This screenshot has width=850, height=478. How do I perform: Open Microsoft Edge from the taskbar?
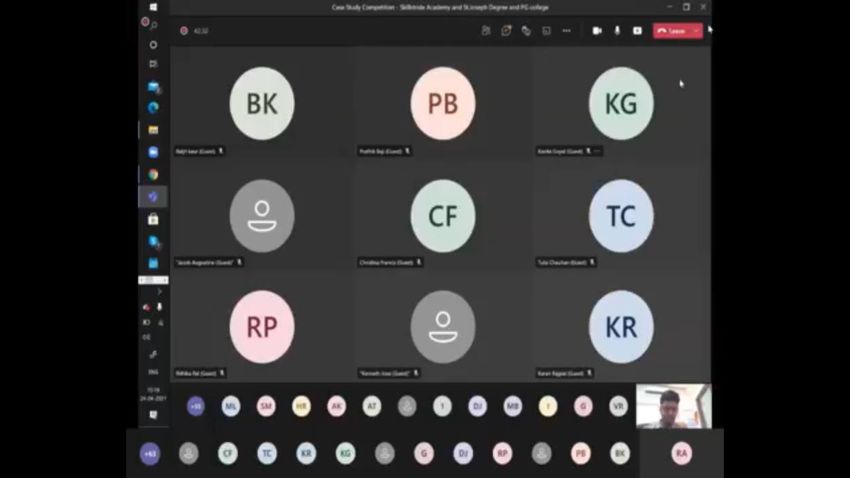154,108
